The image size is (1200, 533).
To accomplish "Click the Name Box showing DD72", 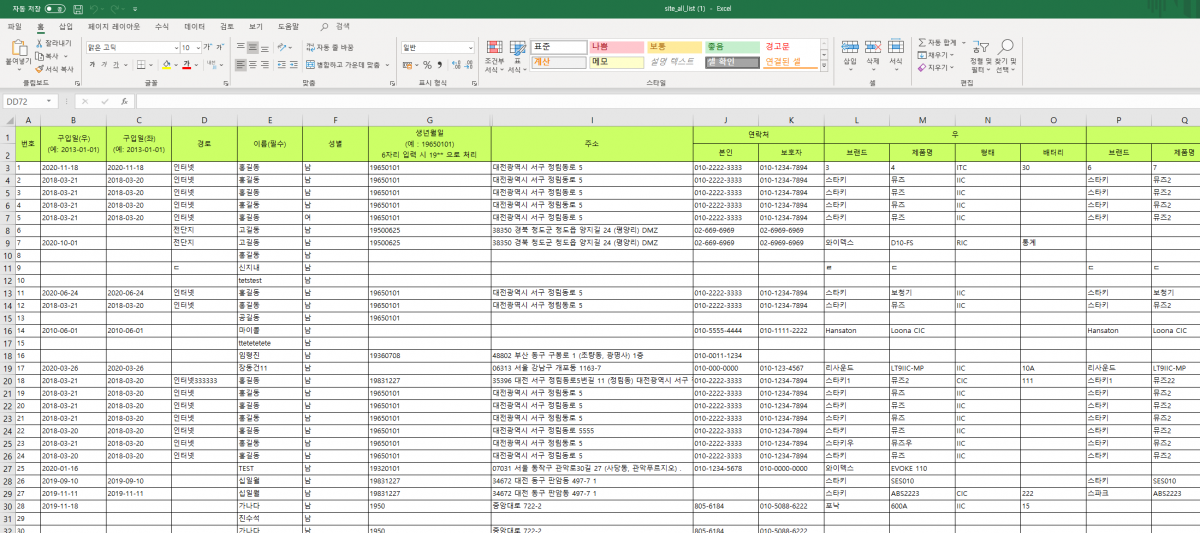I will [x=30, y=101].
